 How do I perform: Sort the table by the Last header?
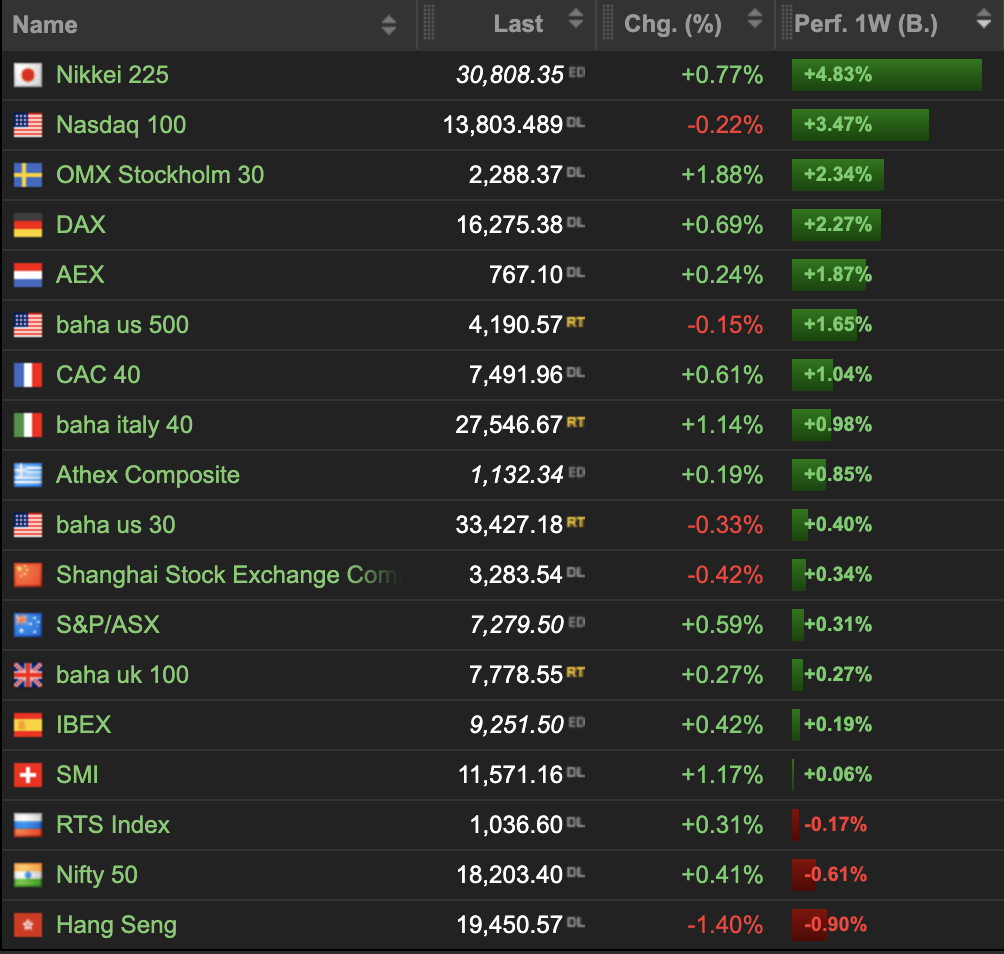[x=518, y=24]
